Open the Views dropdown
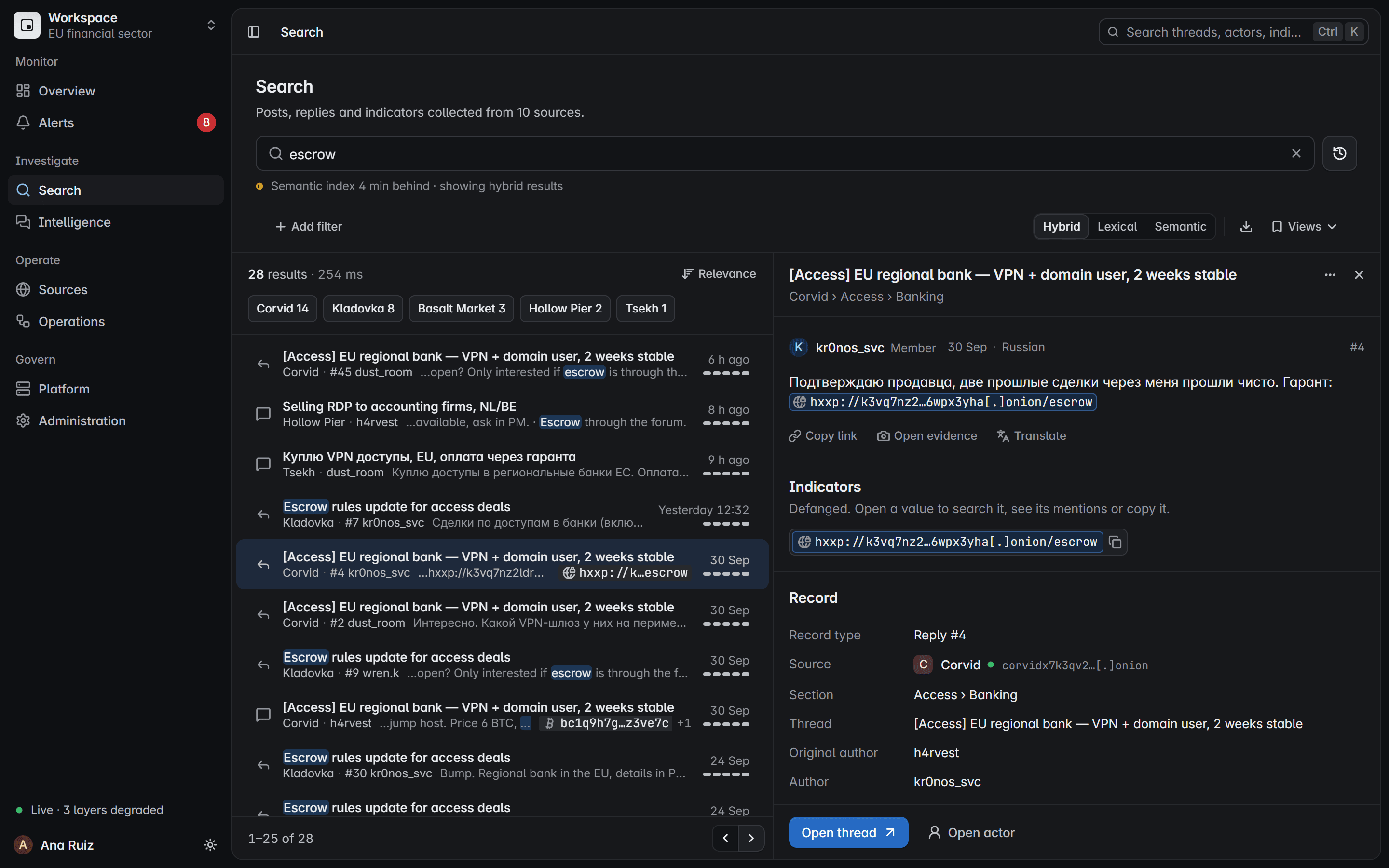This screenshot has height=868, width=1389. click(x=1304, y=227)
